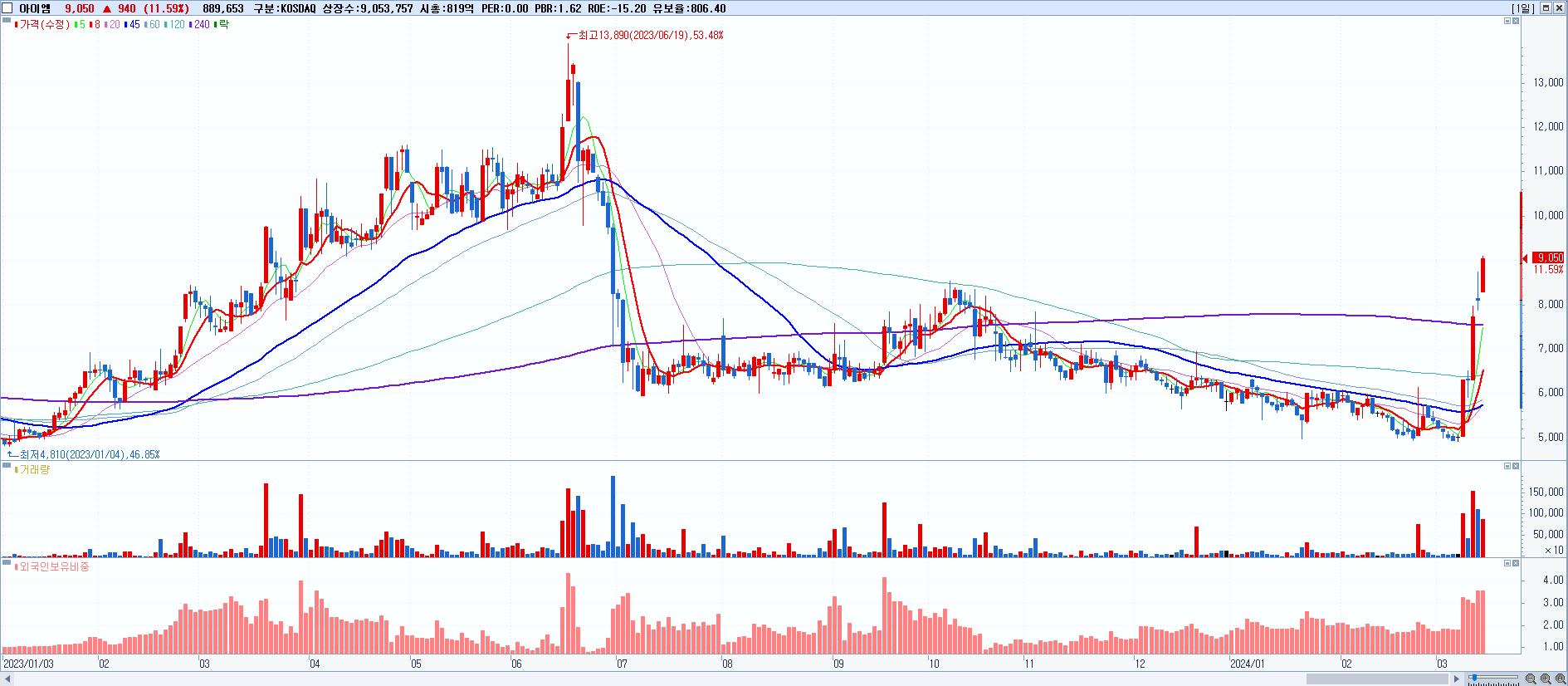Click the 150,000 volume axis label
The height and width of the screenshot is (686, 1568).
(x=1547, y=492)
